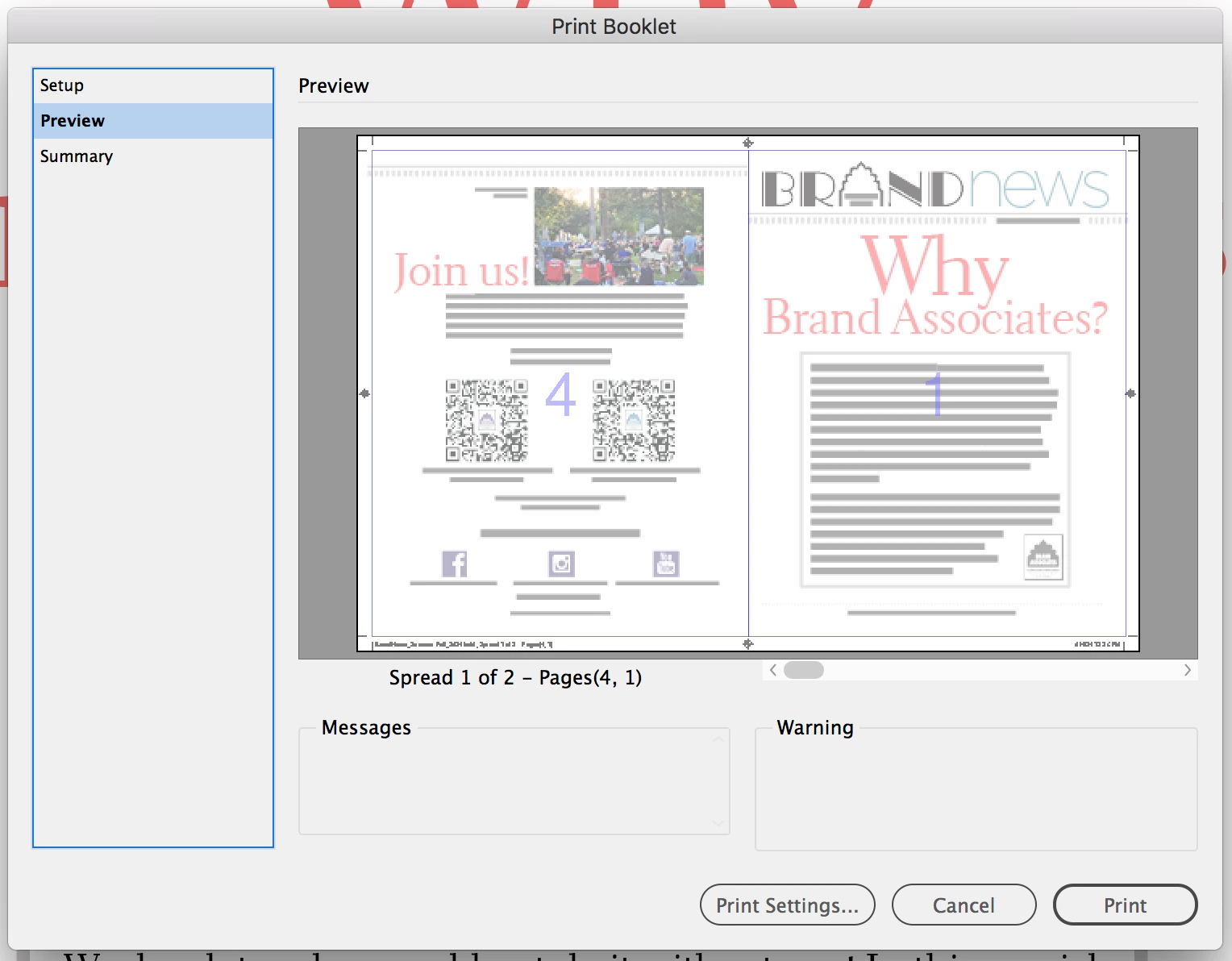The width and height of the screenshot is (1232, 961).
Task: Click the page 1 preview thumbnail
Action: (x=937, y=393)
